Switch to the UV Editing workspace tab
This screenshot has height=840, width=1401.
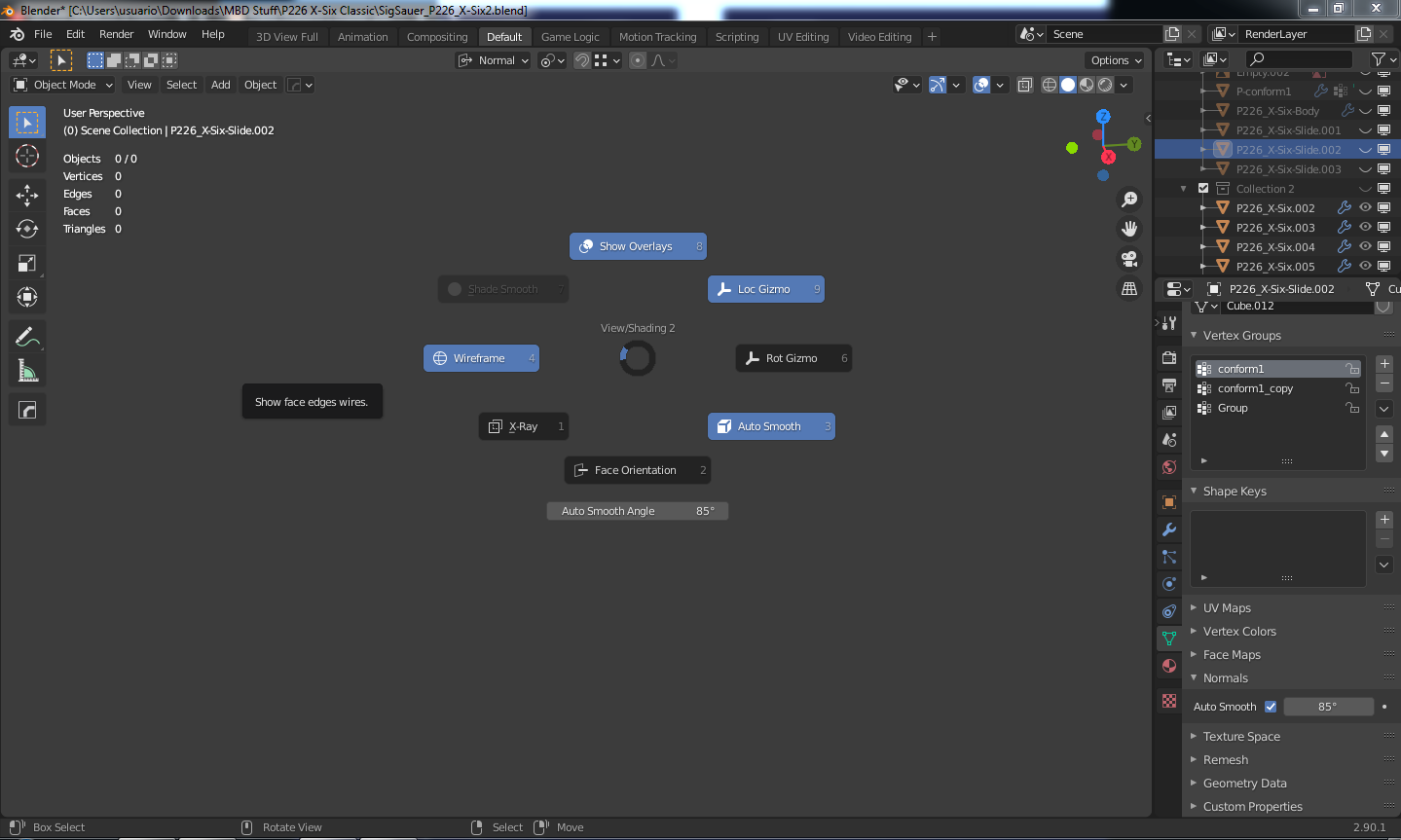pos(803,37)
